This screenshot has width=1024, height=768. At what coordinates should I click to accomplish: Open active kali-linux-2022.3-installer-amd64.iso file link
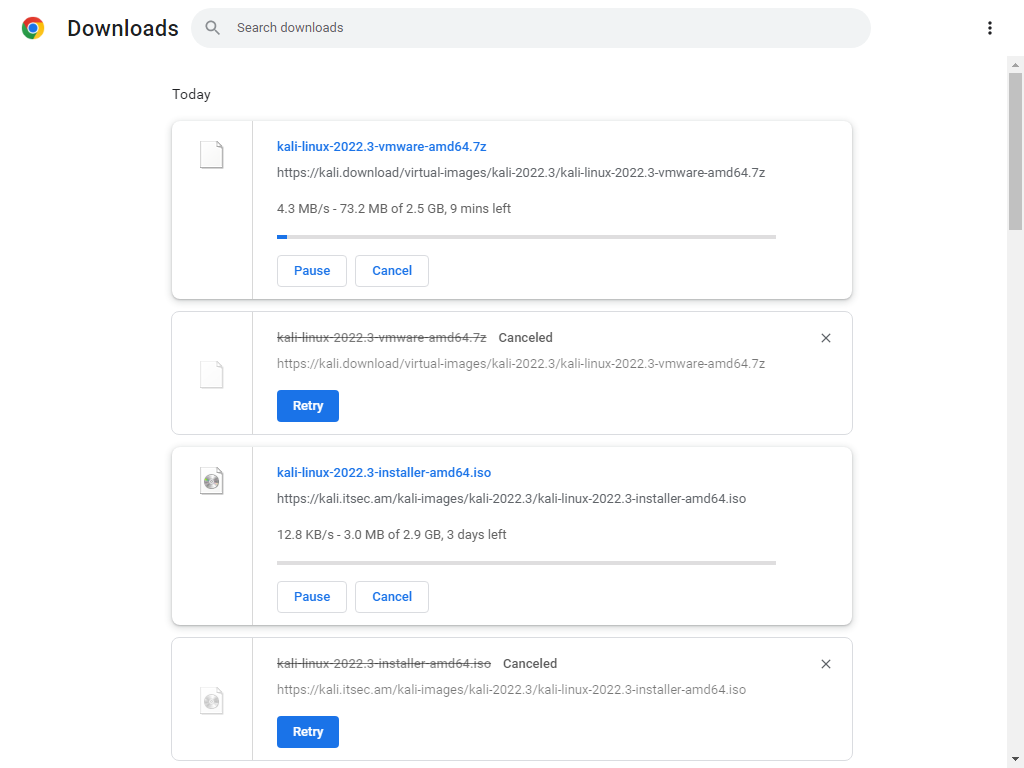click(x=384, y=472)
